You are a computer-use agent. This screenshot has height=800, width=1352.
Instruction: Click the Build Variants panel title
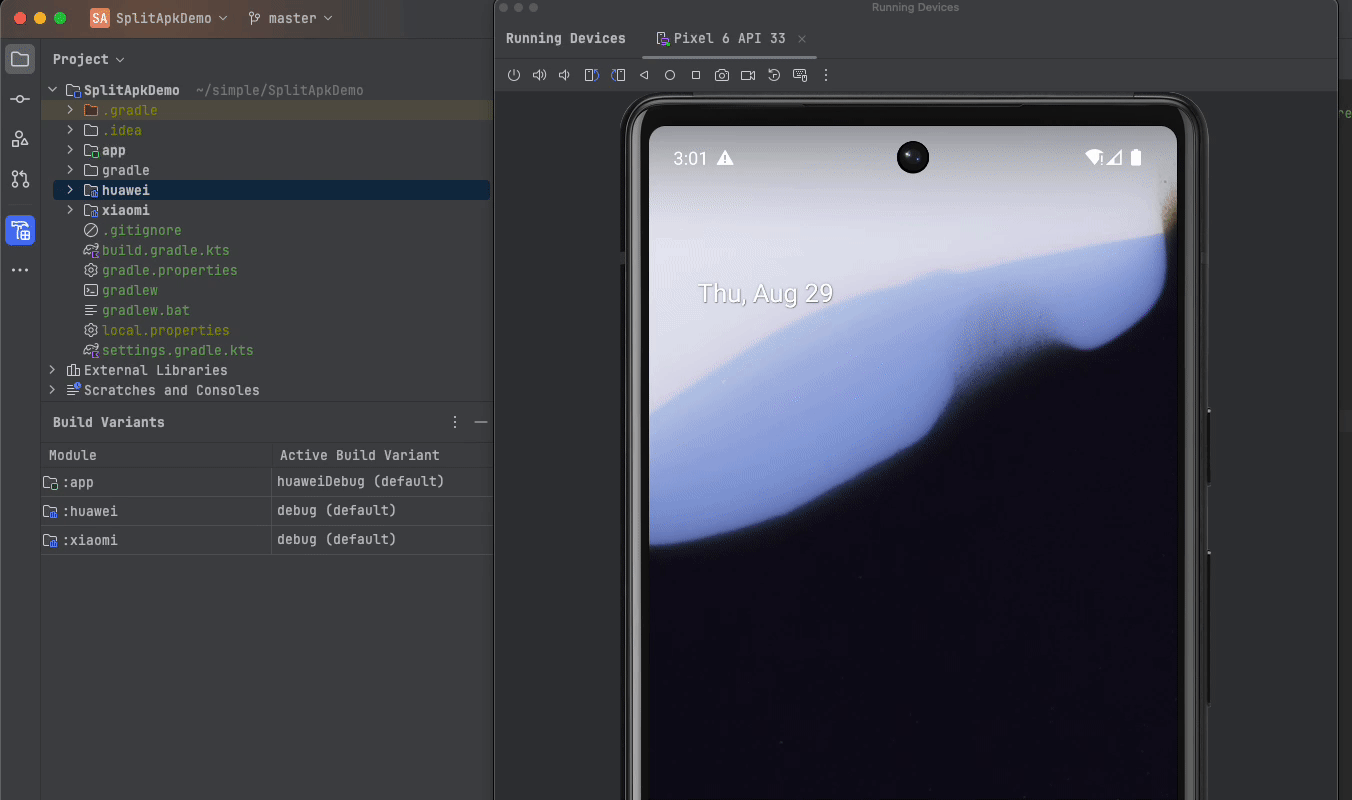pyautogui.click(x=109, y=422)
